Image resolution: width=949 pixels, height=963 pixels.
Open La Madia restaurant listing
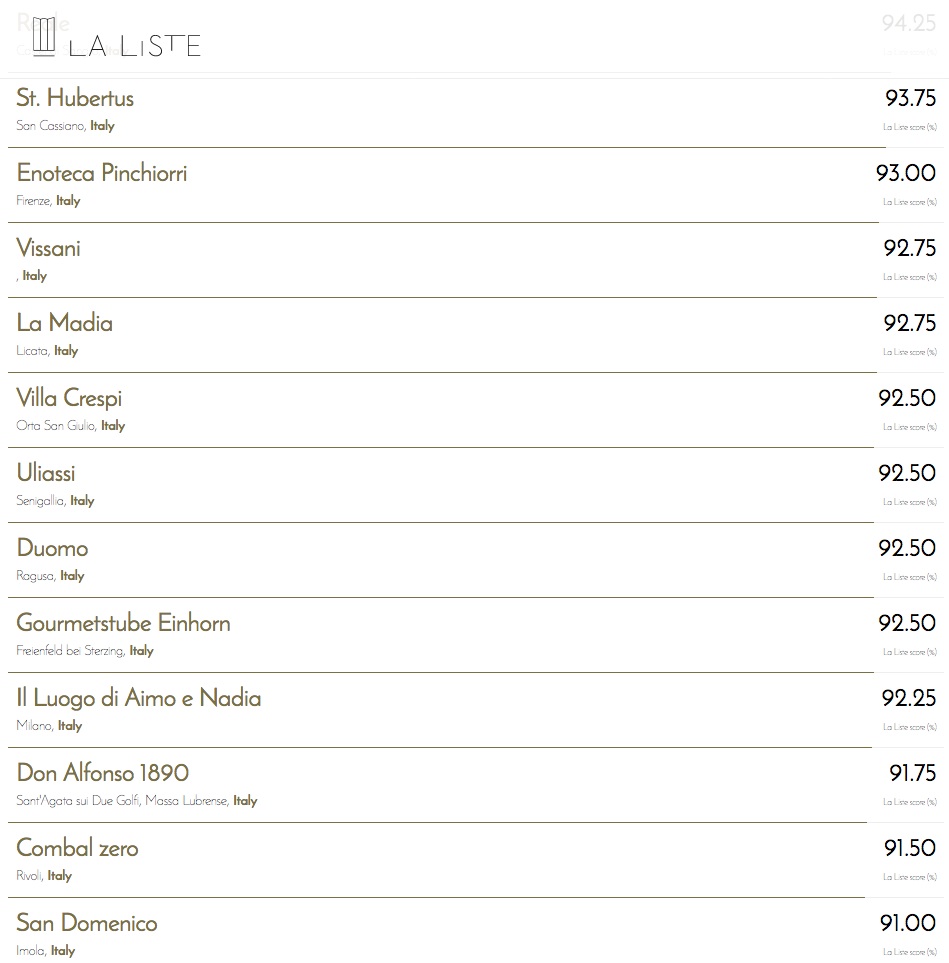tap(65, 323)
